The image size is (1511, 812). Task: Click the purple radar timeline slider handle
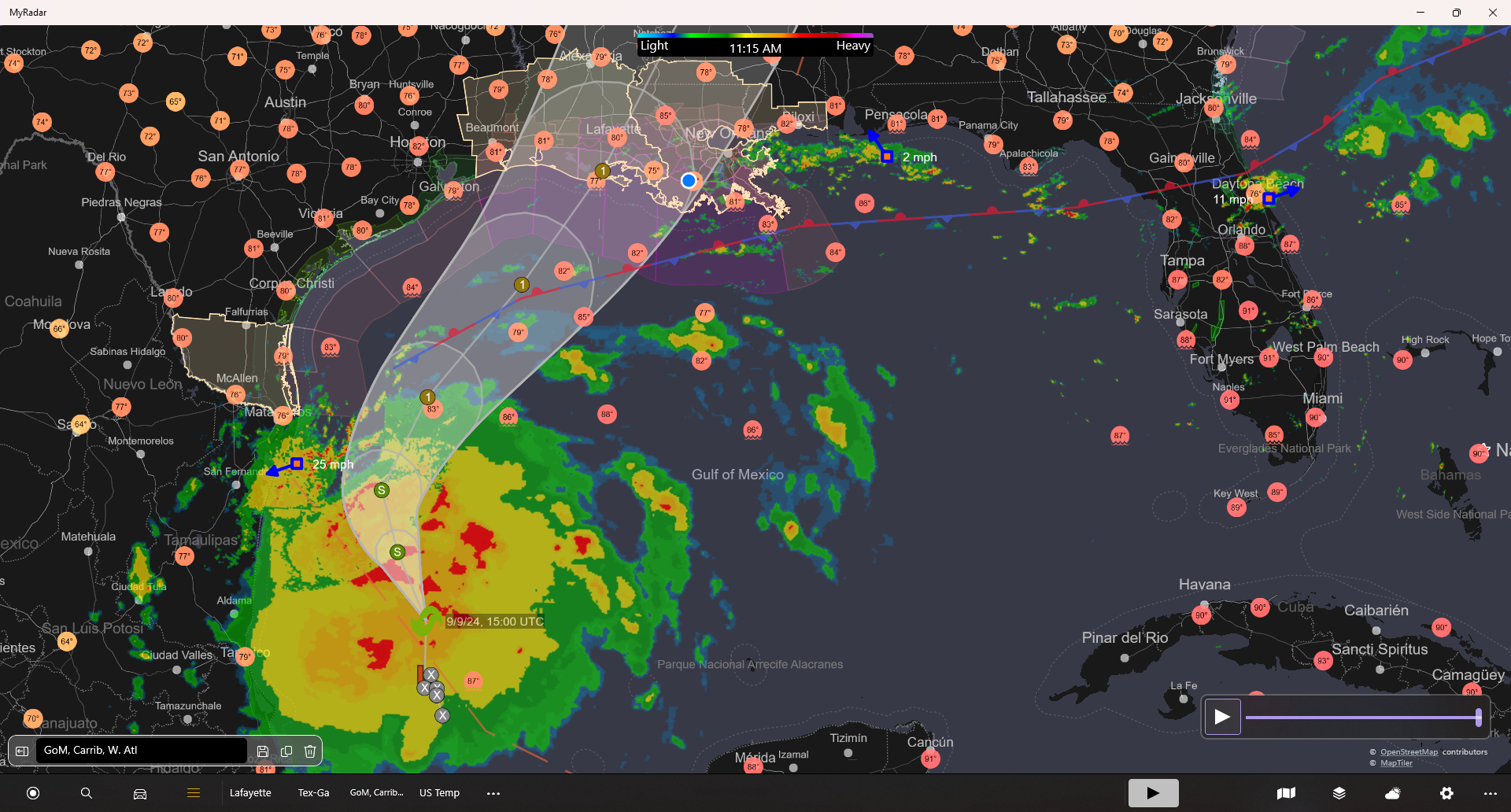(1479, 717)
